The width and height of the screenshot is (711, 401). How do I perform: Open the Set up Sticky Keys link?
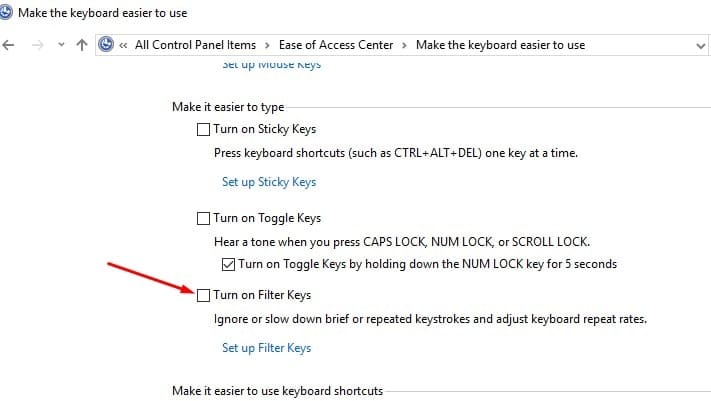click(268, 182)
